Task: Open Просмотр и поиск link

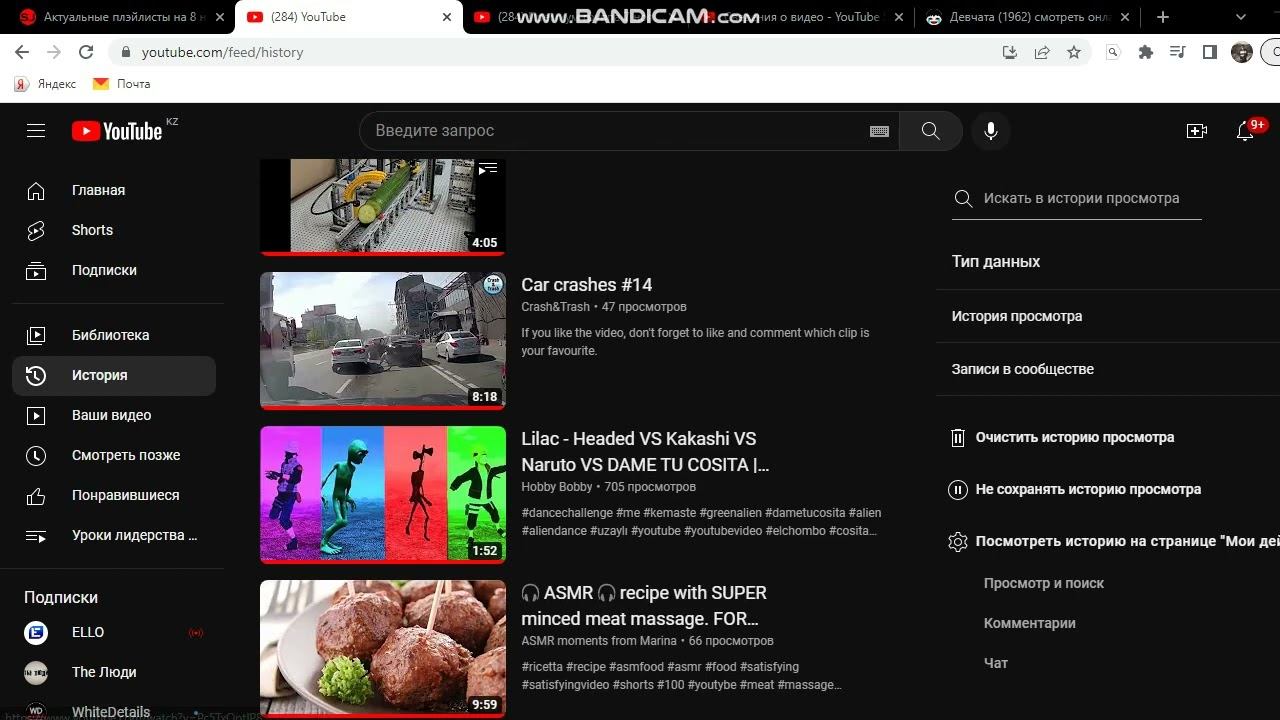Action: (1044, 583)
